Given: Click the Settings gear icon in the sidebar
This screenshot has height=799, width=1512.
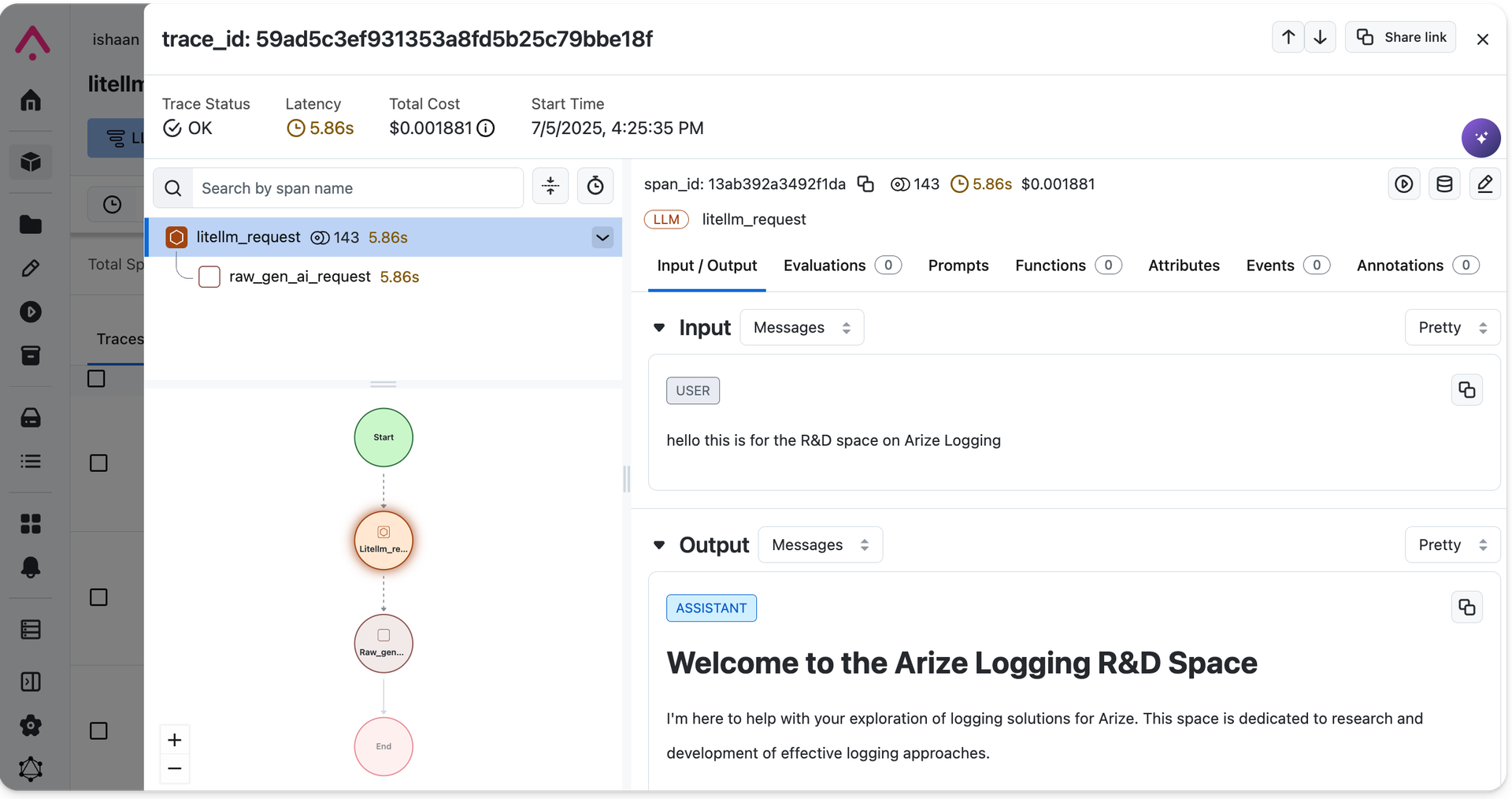Looking at the screenshot, I should tap(31, 726).
